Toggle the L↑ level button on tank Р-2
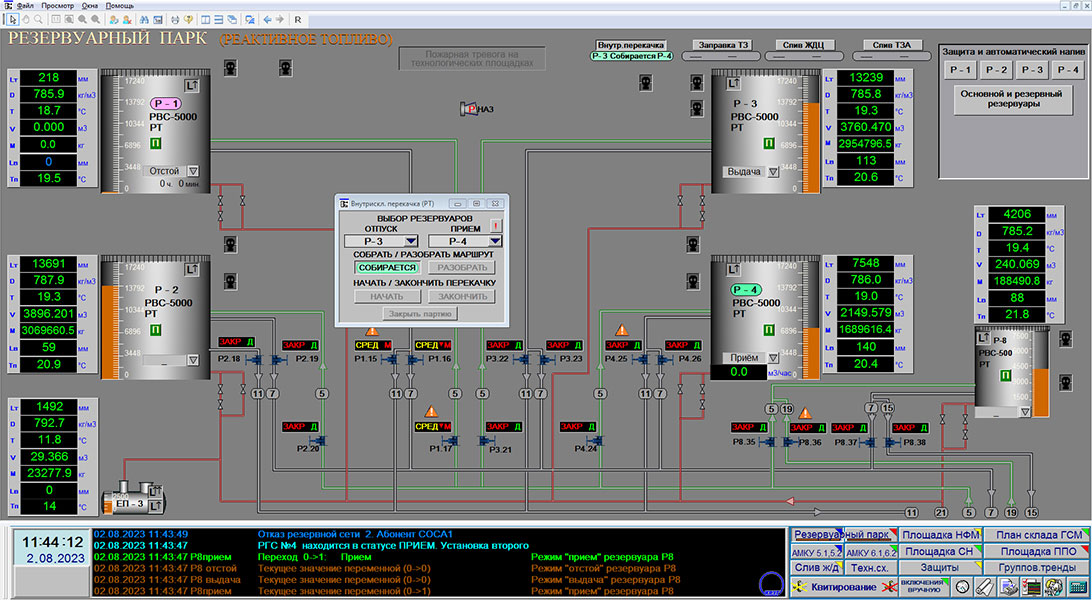1092x600 pixels. (x=192, y=269)
